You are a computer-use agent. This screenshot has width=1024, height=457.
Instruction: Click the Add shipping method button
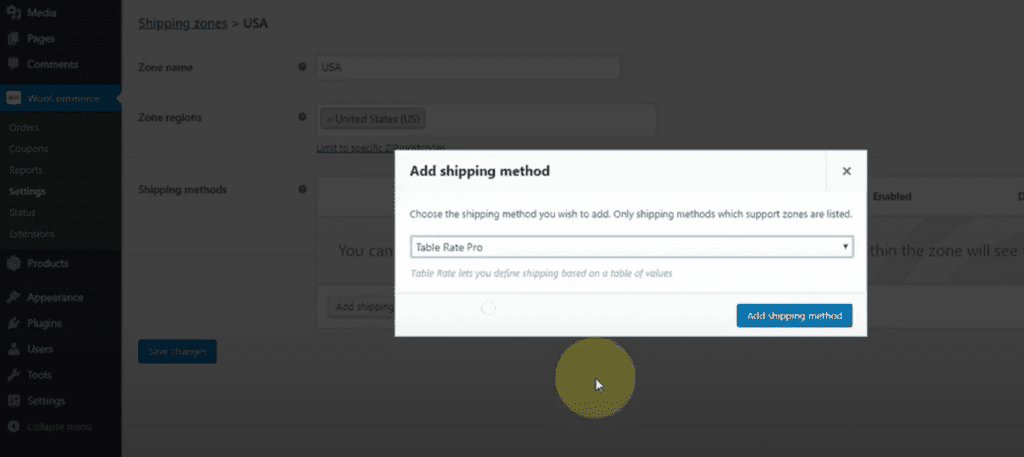[794, 315]
